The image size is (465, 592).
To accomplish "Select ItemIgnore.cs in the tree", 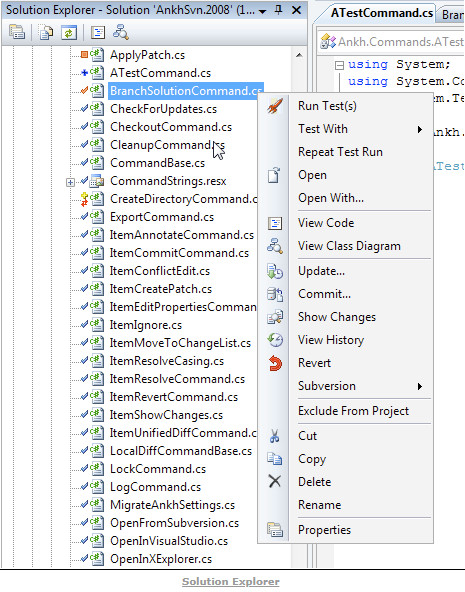I will tap(146, 325).
